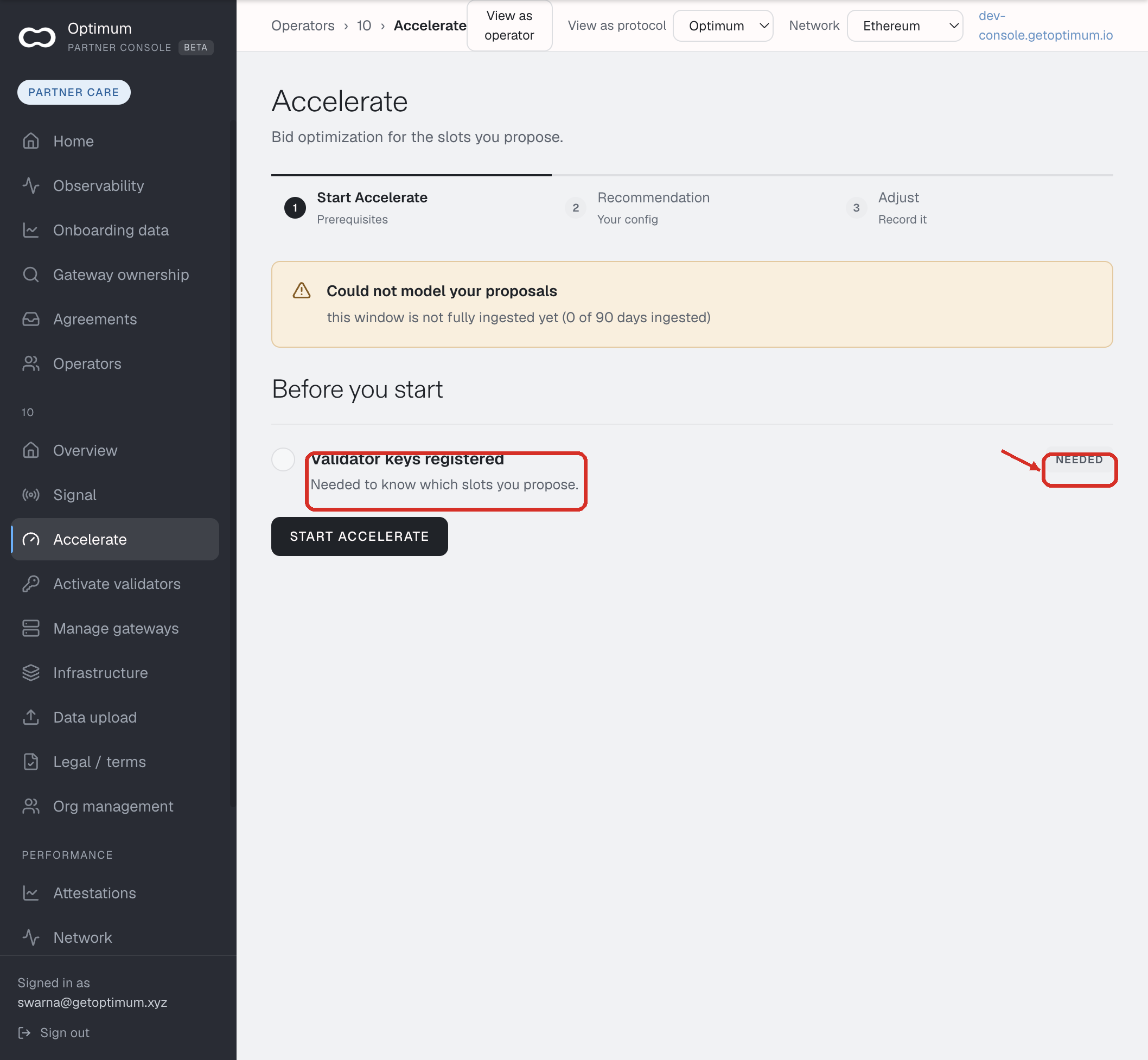
Task: Click the Optimum infinity logo icon
Action: [x=37, y=37]
